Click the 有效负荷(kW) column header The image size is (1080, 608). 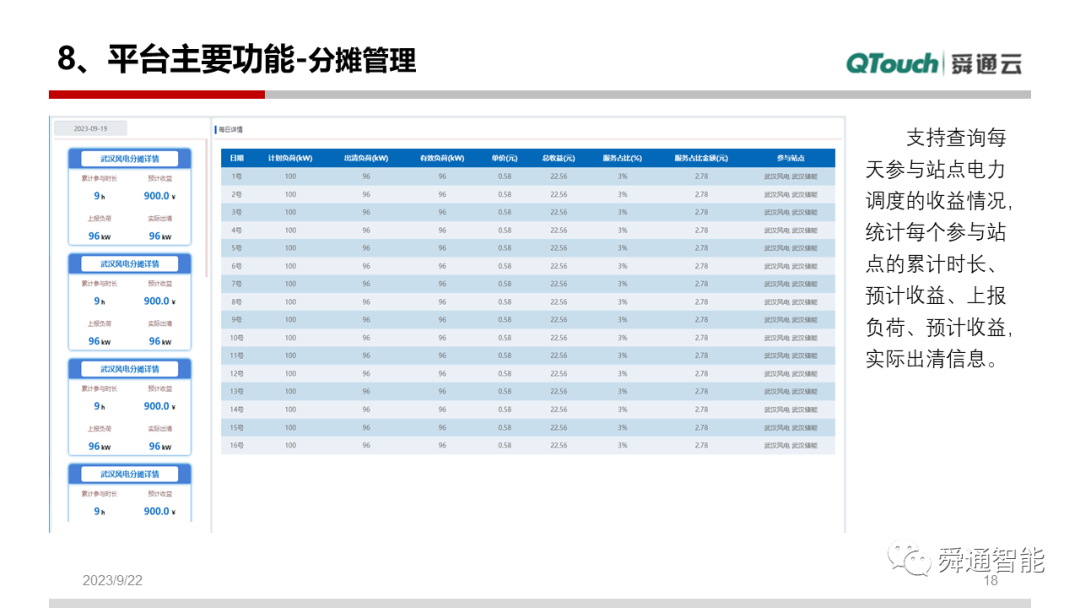tap(442, 158)
